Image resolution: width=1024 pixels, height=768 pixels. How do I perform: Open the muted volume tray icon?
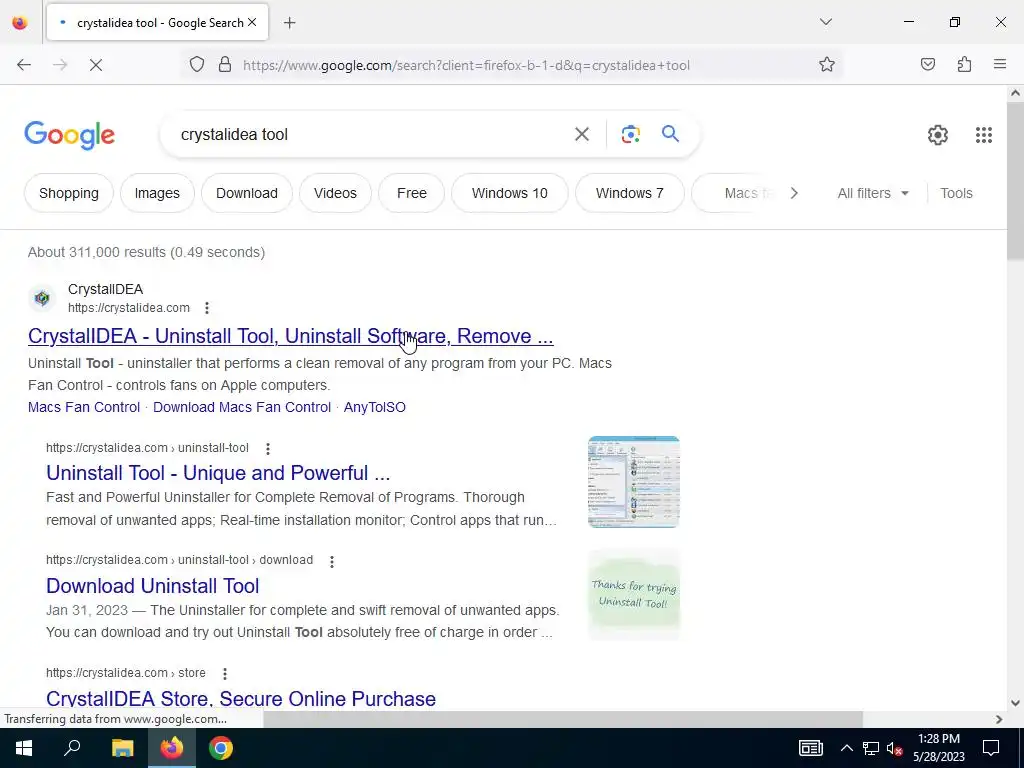(895, 748)
